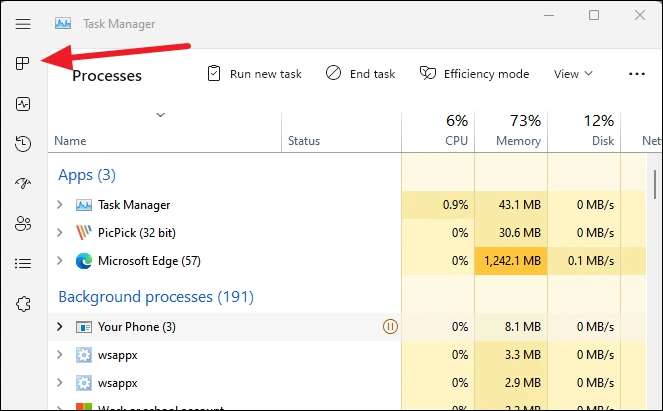The height and width of the screenshot is (411, 663).
Task: Click the suspended status icon for Your Phone
Action: pyautogui.click(x=390, y=326)
